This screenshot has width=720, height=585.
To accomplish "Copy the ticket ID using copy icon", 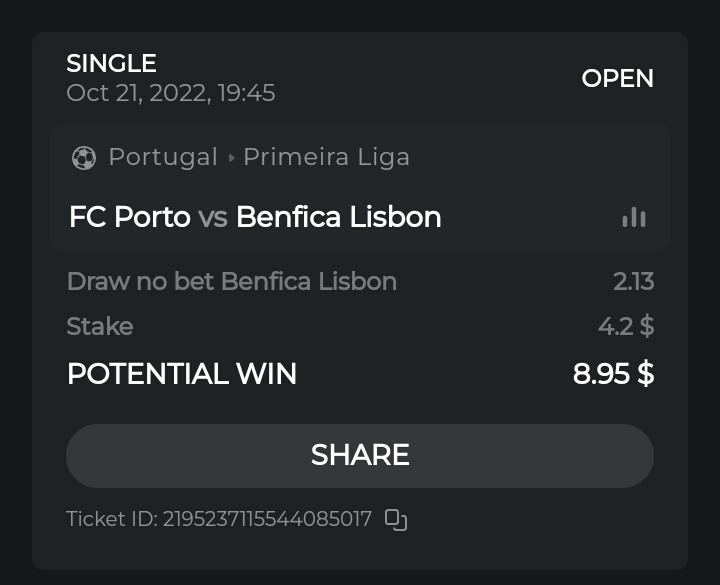I will pyautogui.click(x=396, y=519).
